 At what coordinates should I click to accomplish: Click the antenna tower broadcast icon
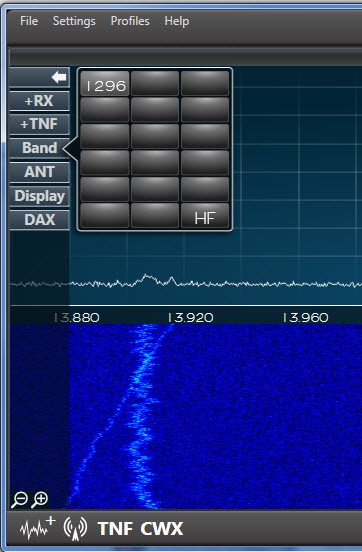coord(75,529)
